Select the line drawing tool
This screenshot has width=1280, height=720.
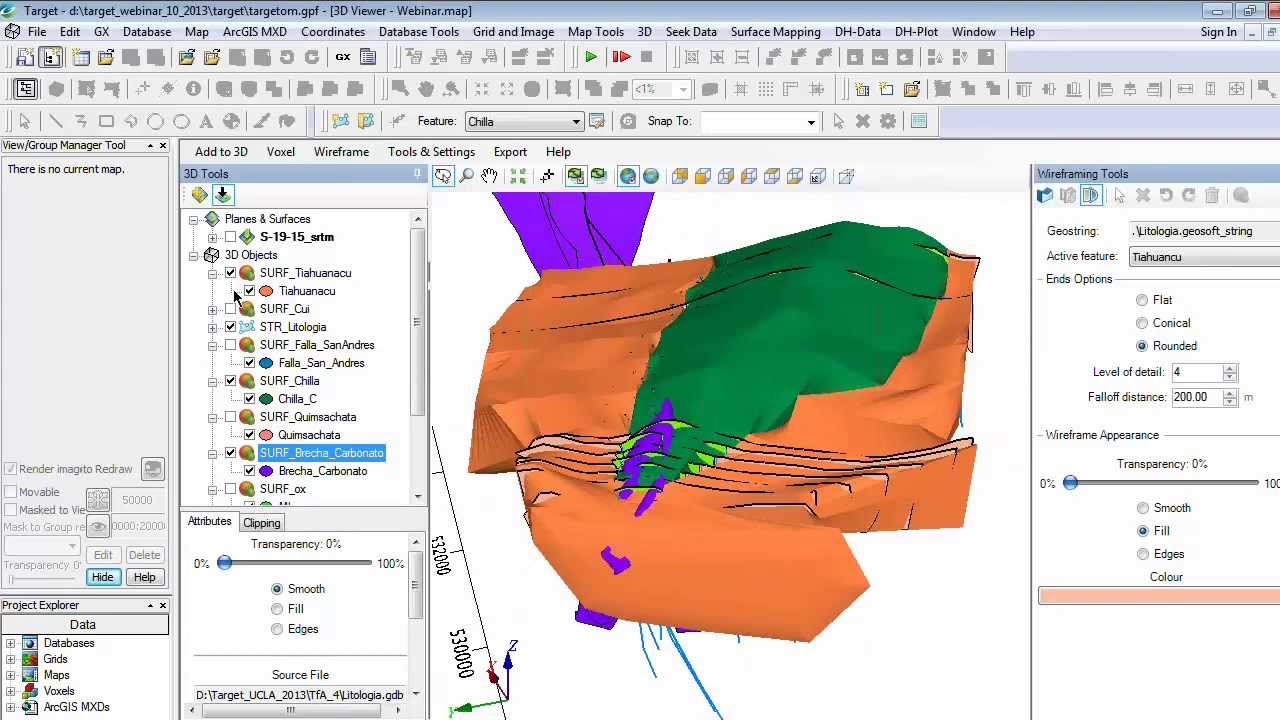(56, 121)
